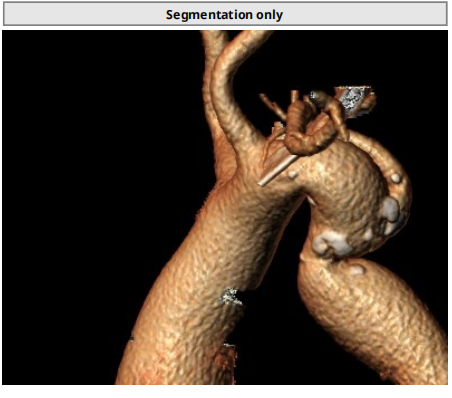Select the large white calcification on the aortic arch
Screen dimensions: 452x398
coord(331,243)
